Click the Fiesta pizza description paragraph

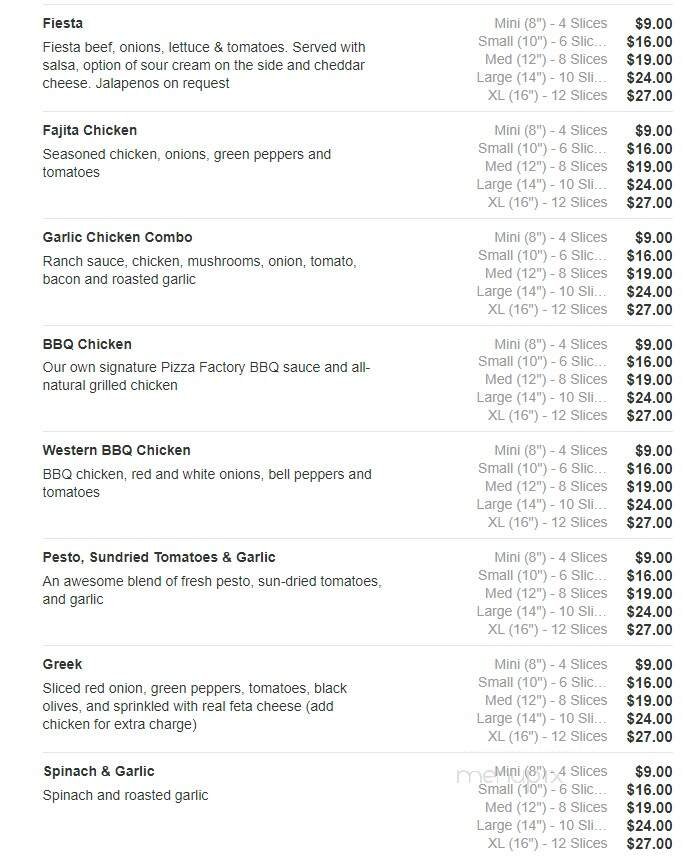(x=204, y=65)
